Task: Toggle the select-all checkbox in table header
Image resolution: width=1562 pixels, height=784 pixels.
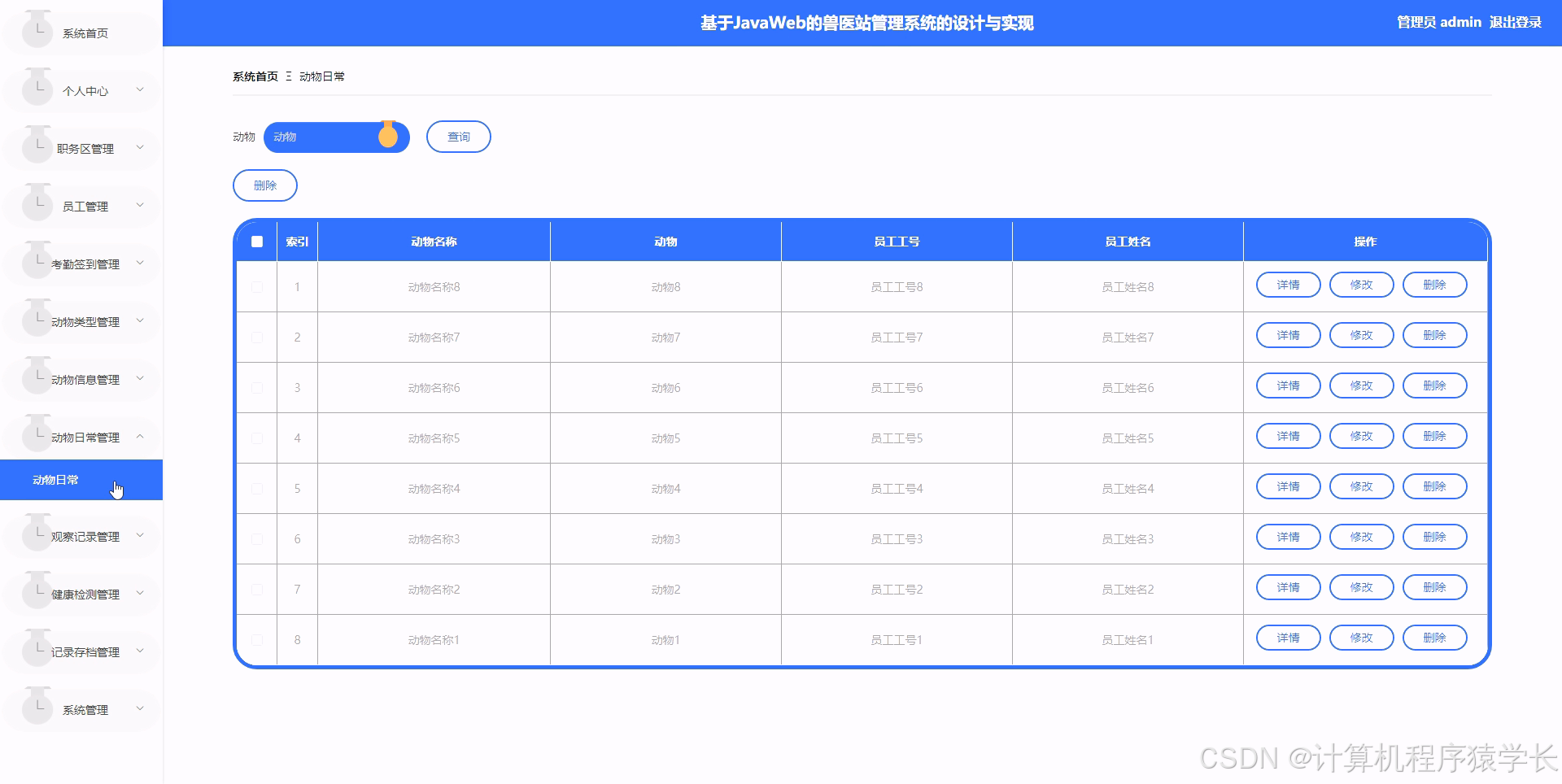Action: tap(257, 242)
